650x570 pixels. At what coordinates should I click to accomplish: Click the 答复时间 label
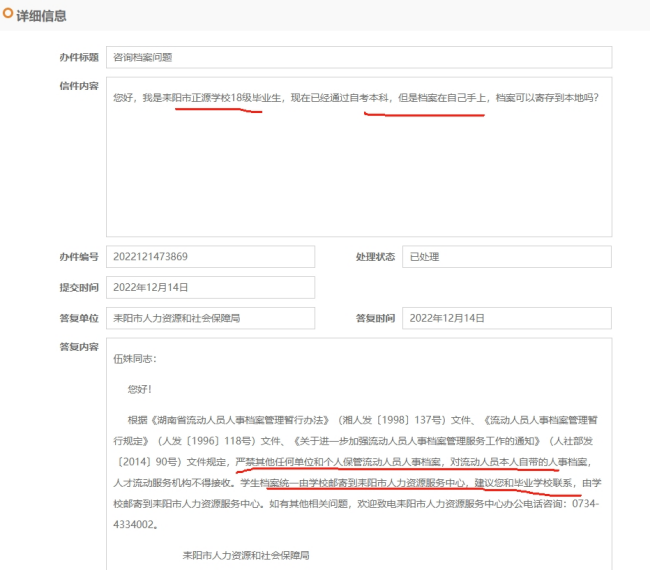point(375,318)
